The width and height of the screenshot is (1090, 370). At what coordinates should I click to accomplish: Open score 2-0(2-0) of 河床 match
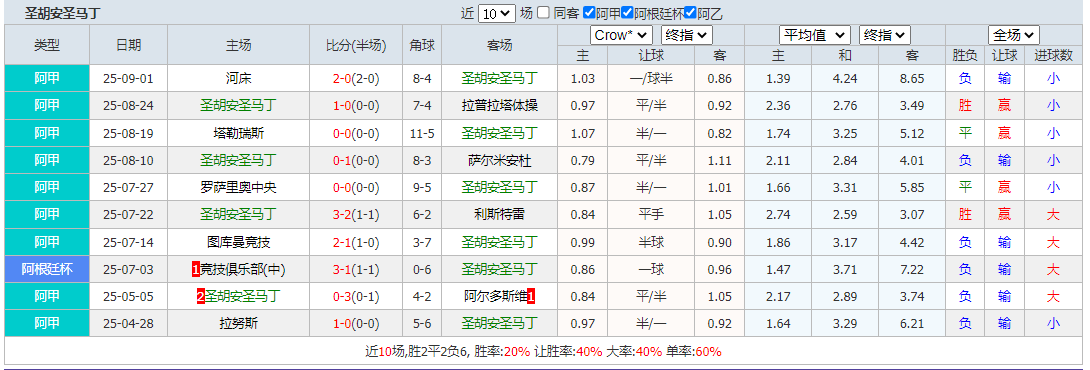(356, 79)
